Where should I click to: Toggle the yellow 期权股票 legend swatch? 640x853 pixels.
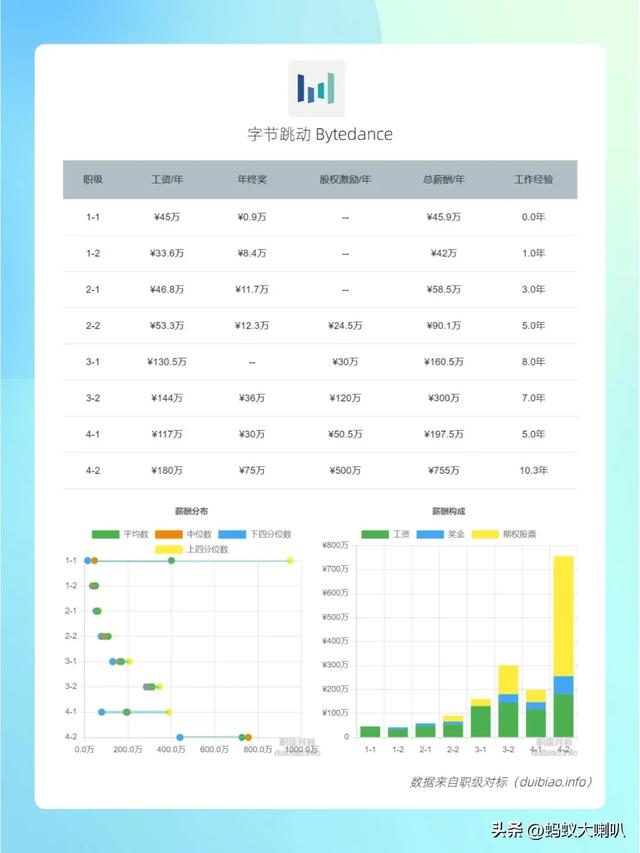[x=485, y=534]
